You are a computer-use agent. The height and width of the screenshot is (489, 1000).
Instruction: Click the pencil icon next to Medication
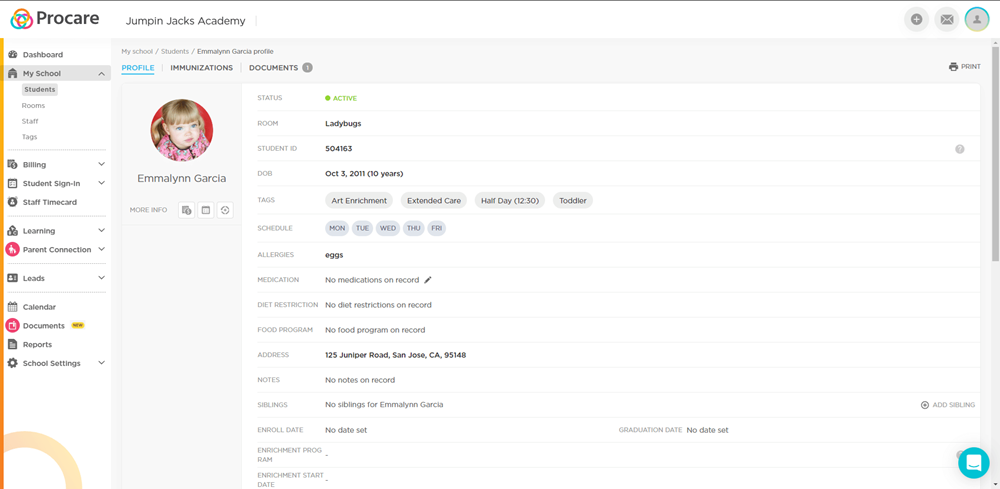pos(428,280)
